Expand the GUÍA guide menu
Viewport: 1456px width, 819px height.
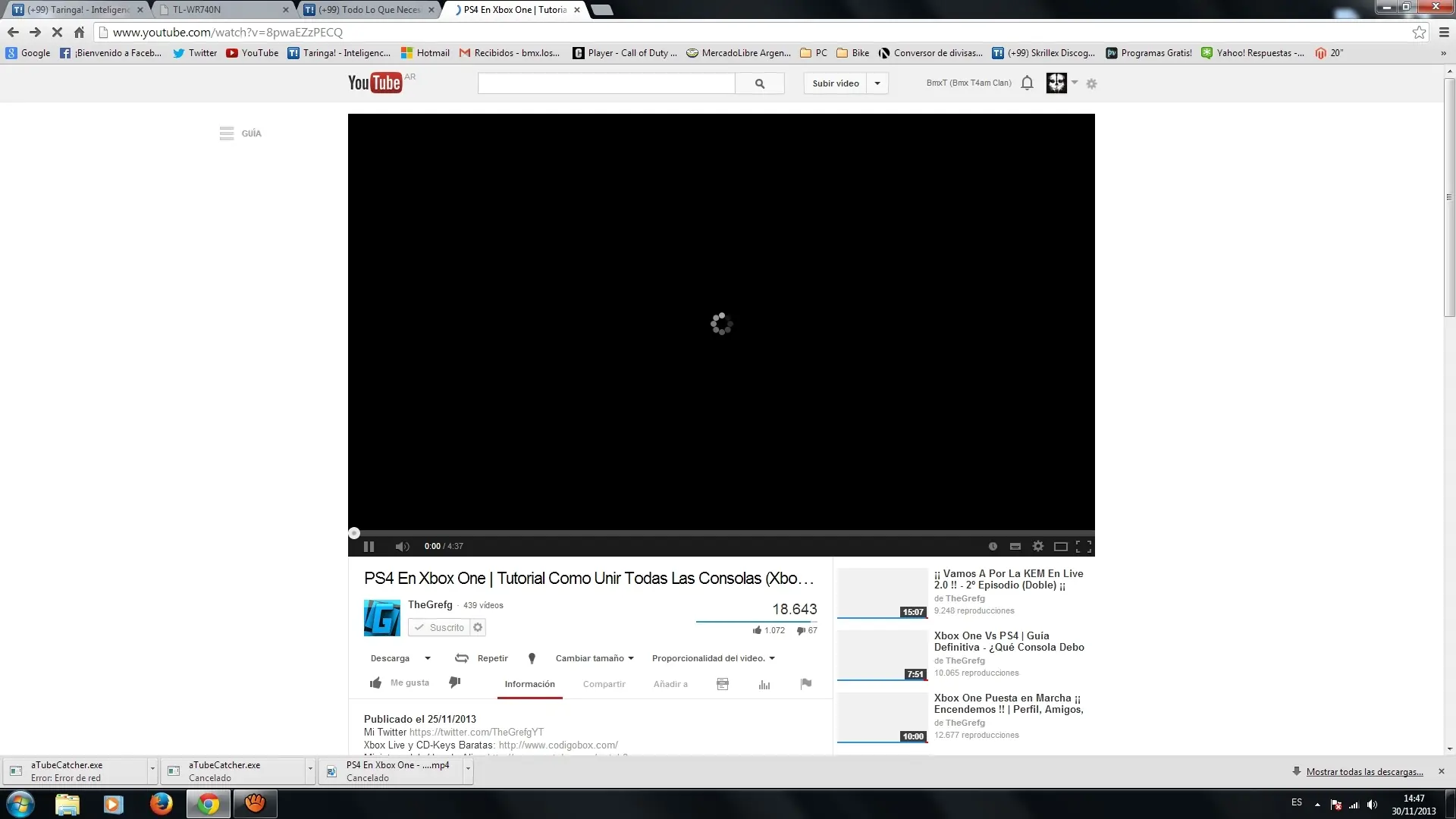[x=240, y=133]
